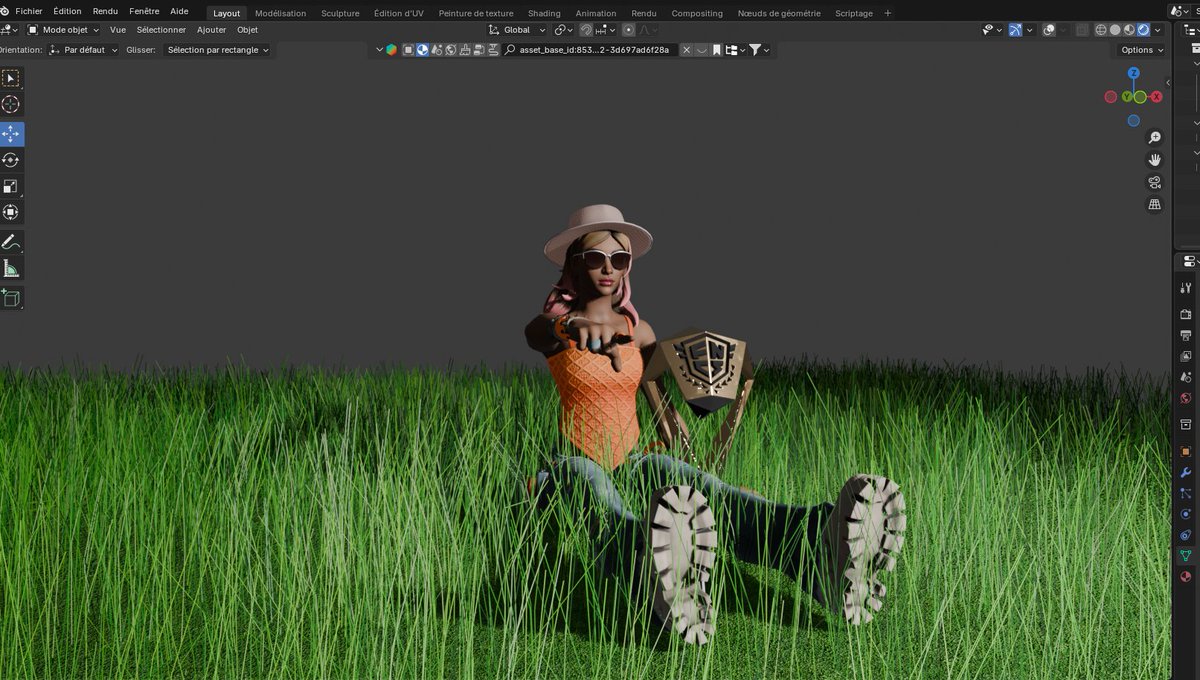Screen dimensions: 1200x680
Task: Open the Material properties tab
Action: pyautogui.click(x=1186, y=577)
